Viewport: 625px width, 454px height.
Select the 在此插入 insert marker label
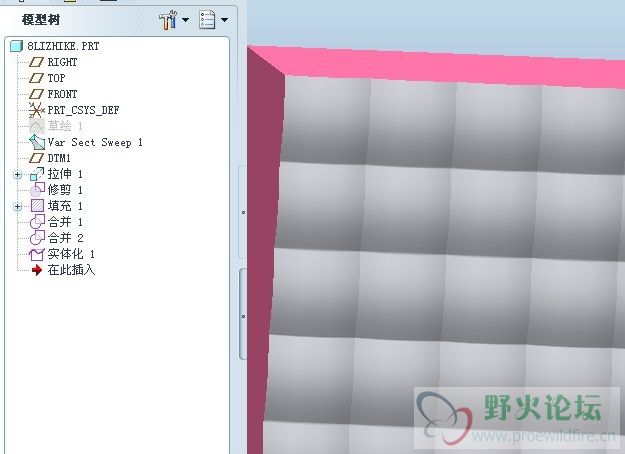tap(71, 270)
